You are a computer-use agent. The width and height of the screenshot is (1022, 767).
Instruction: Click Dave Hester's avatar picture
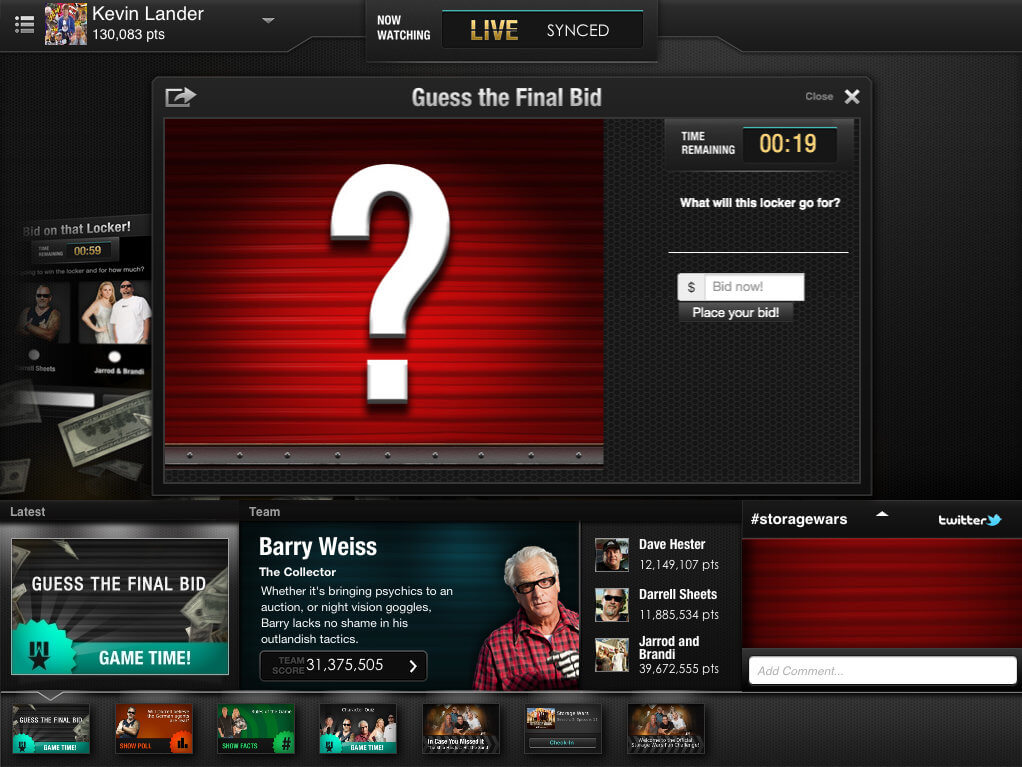612,555
